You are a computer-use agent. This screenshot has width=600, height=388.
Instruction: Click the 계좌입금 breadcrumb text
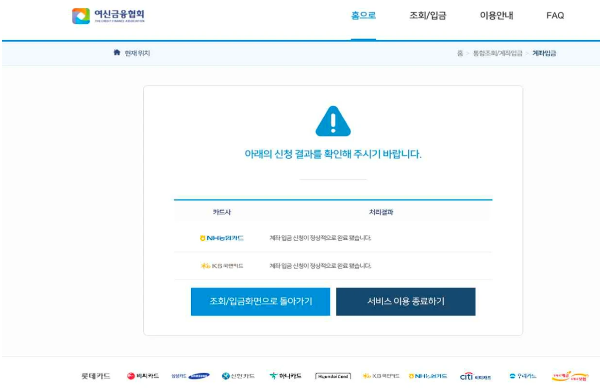(544, 53)
